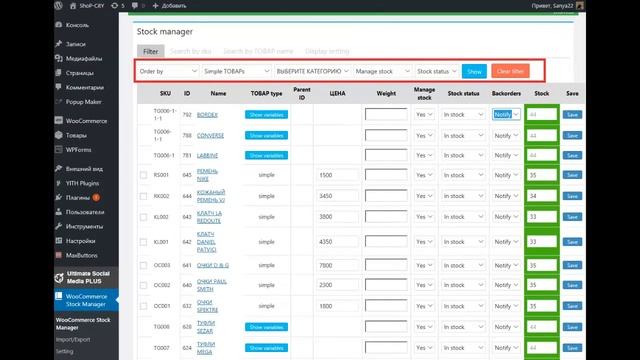Open Stock status dropdown for CONVERSE row

click(463, 136)
